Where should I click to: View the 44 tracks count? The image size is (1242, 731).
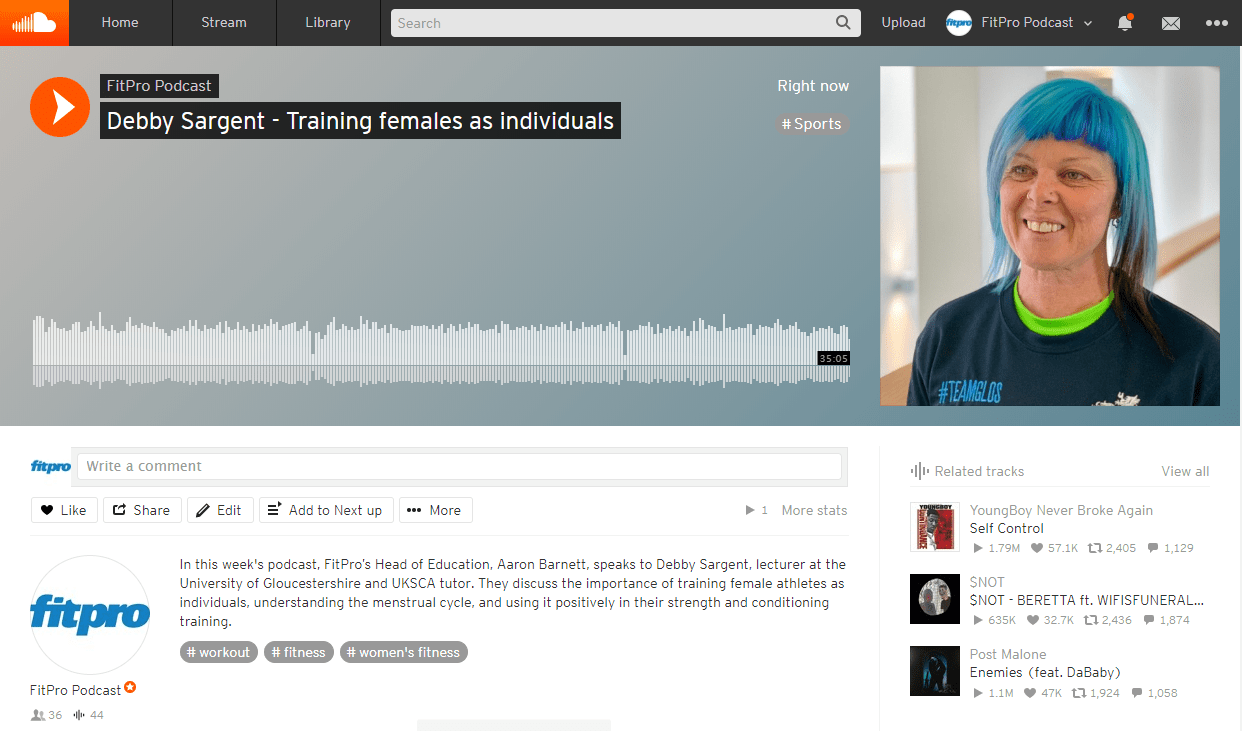click(x=88, y=715)
